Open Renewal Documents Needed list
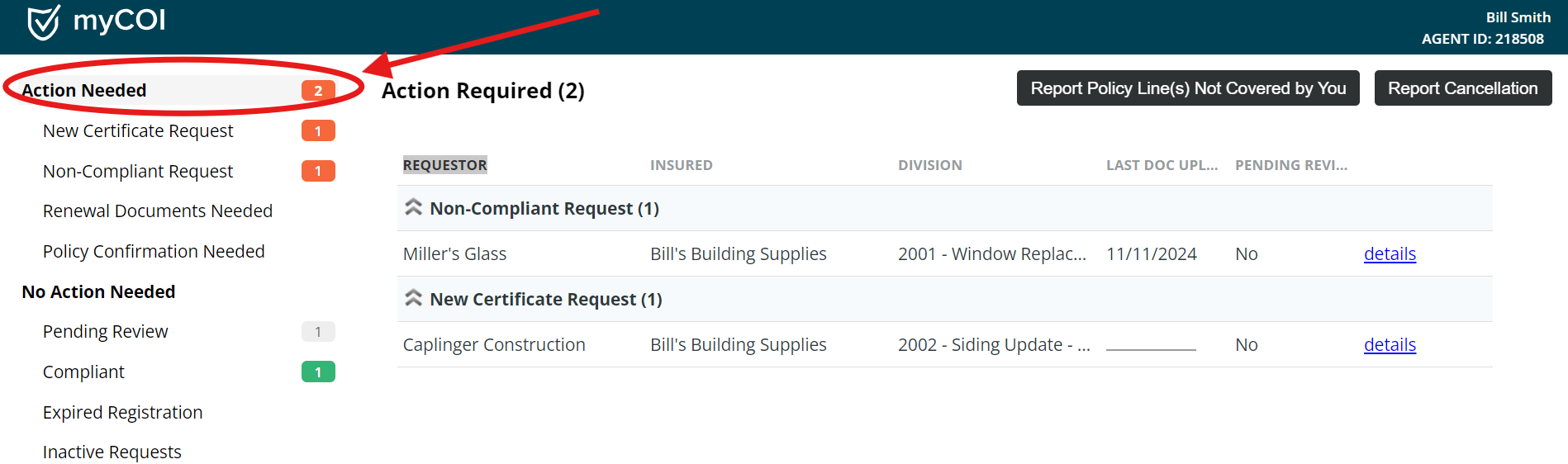Viewport: 1568px width, 464px height. pos(158,211)
